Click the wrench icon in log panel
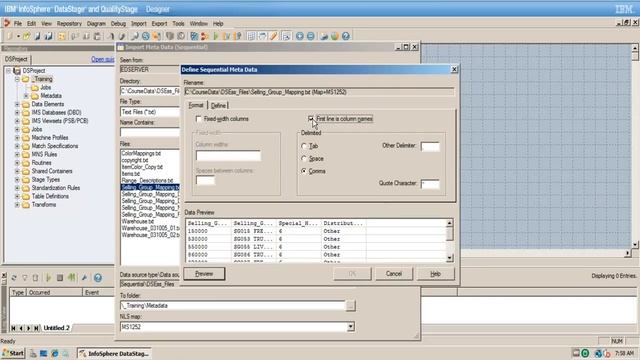The width and height of the screenshot is (640, 360). pos(84,278)
